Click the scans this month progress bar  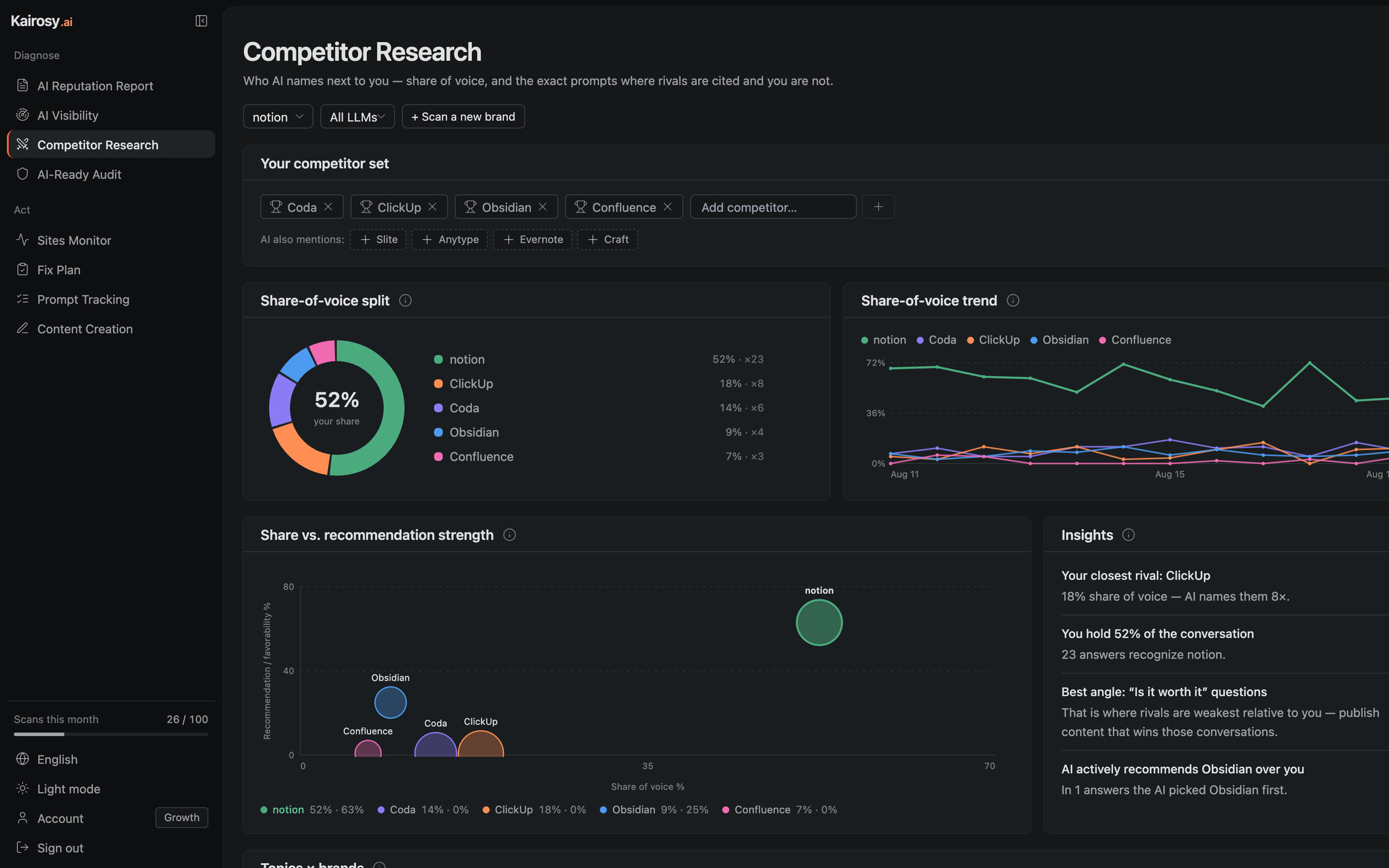[x=111, y=734]
